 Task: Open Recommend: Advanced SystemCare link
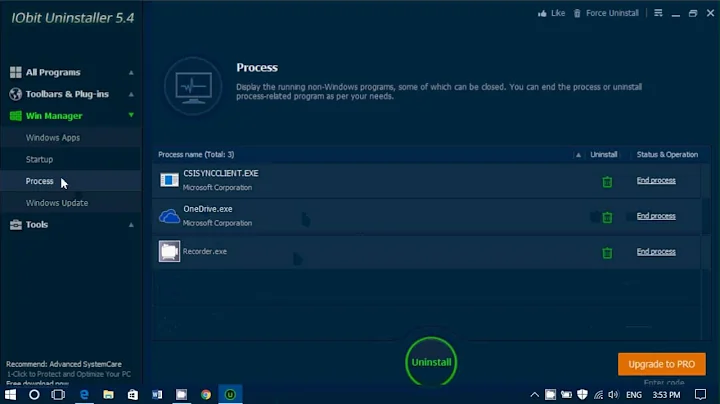click(64, 364)
